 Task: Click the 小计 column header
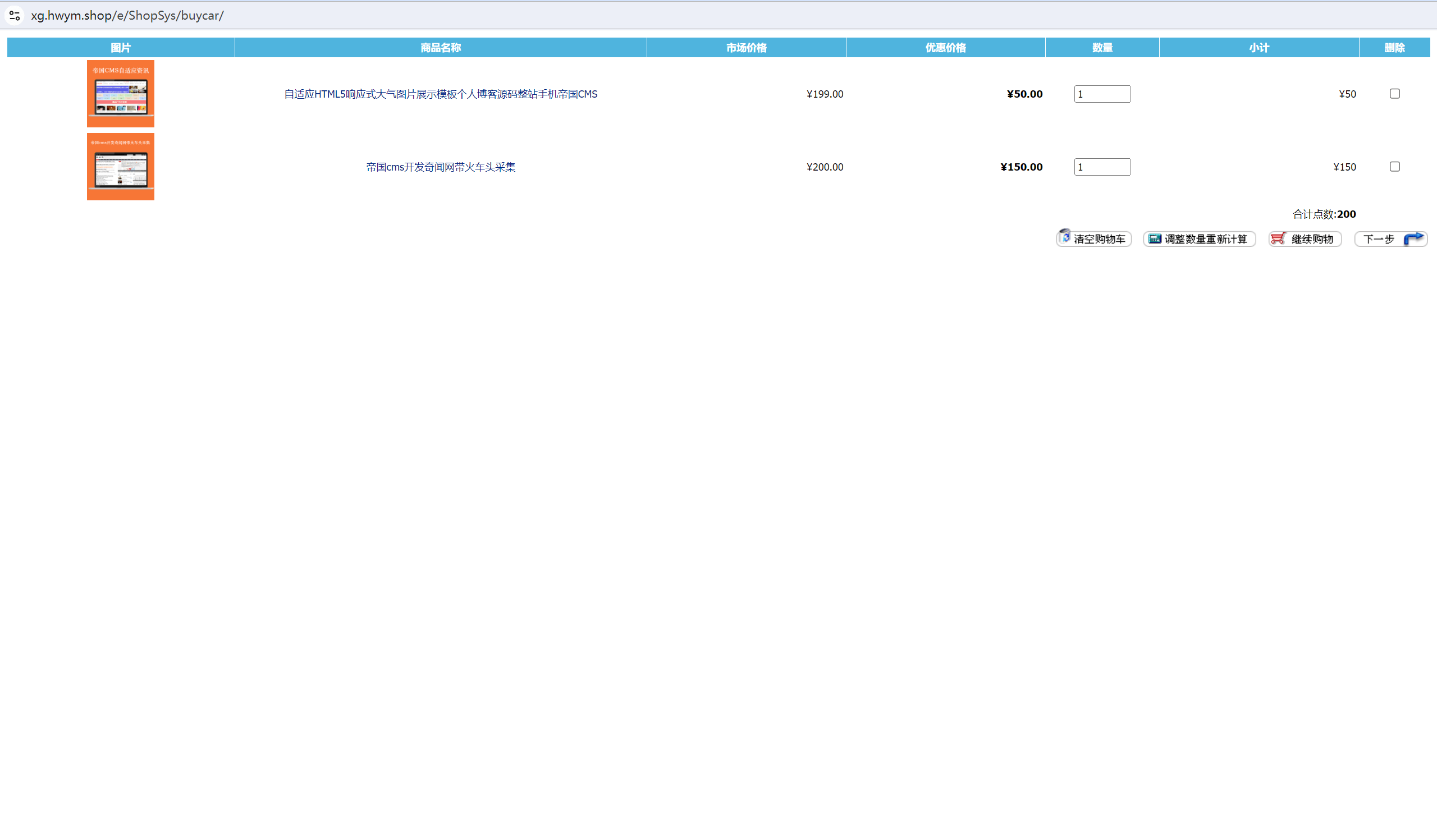click(x=1259, y=47)
